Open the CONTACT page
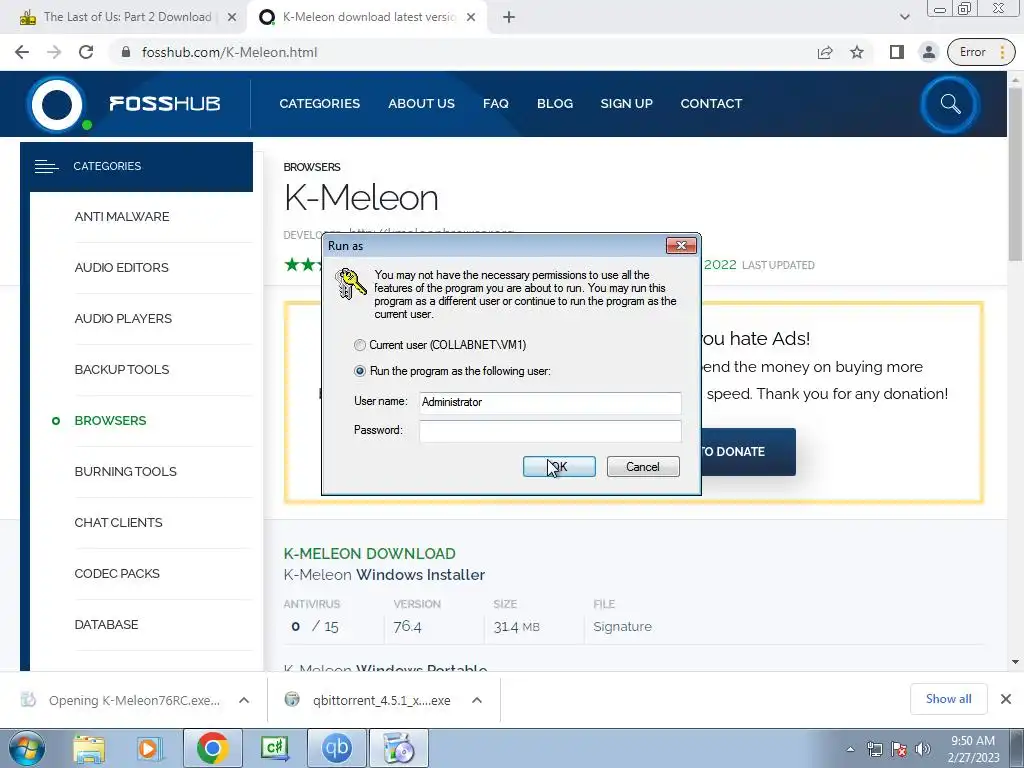The image size is (1024, 768). pos(711,103)
